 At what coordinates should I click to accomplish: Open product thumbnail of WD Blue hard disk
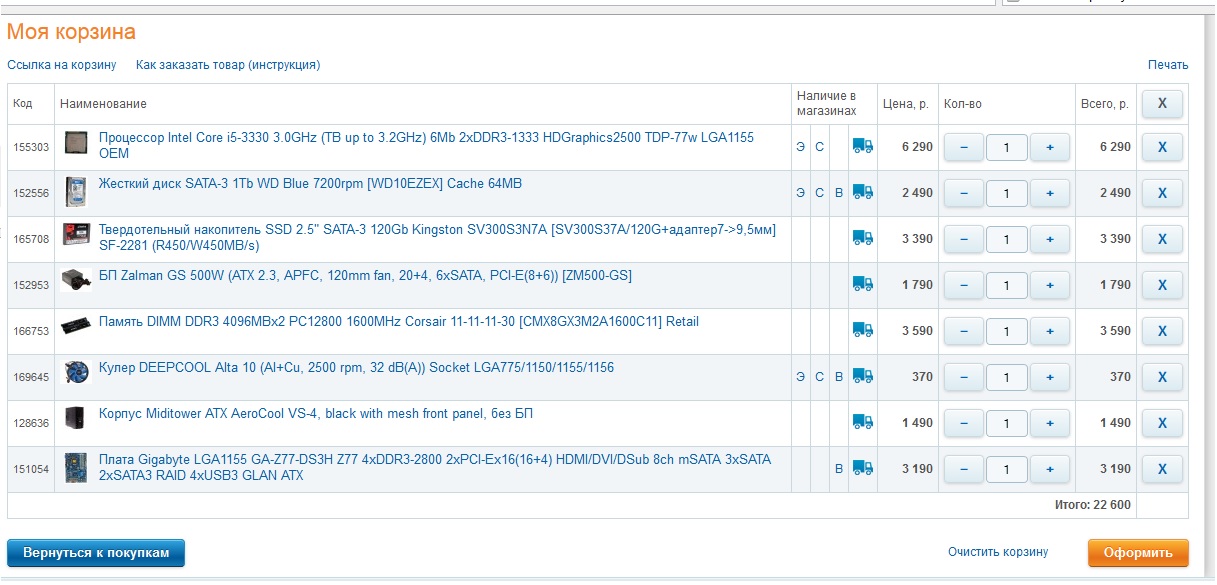[x=75, y=192]
